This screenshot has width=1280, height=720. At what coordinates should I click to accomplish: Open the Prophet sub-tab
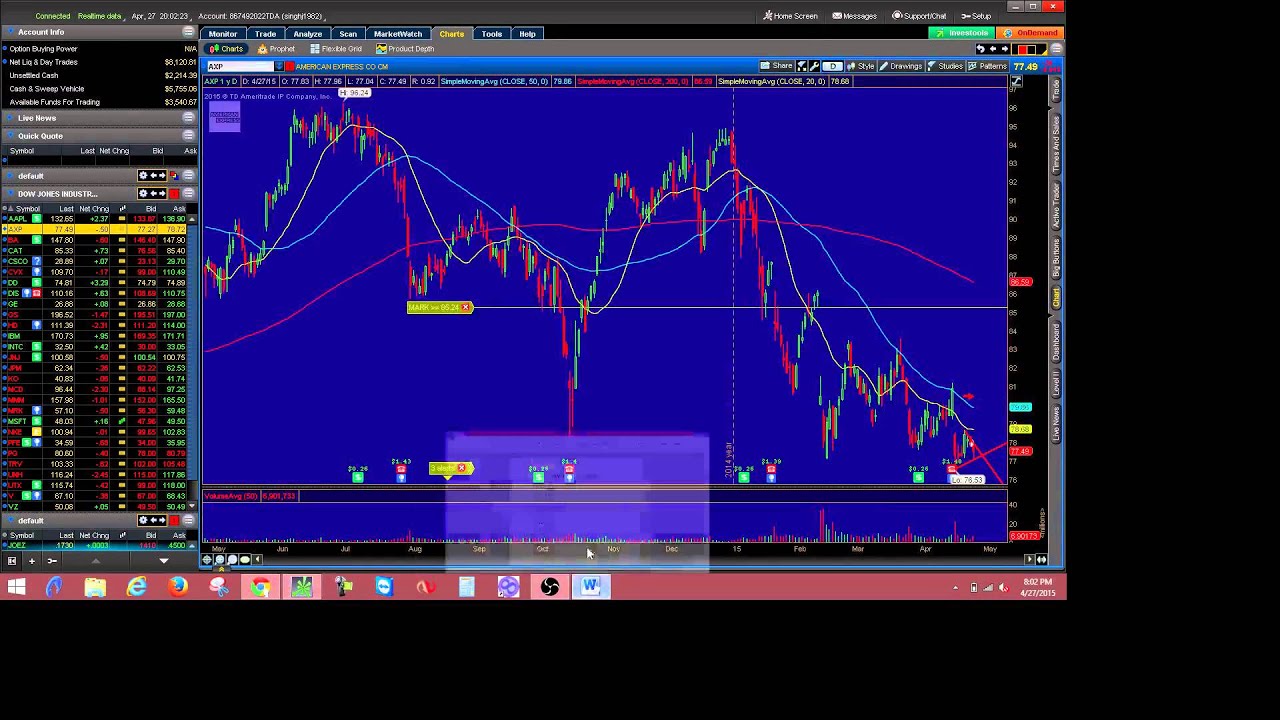click(x=277, y=49)
